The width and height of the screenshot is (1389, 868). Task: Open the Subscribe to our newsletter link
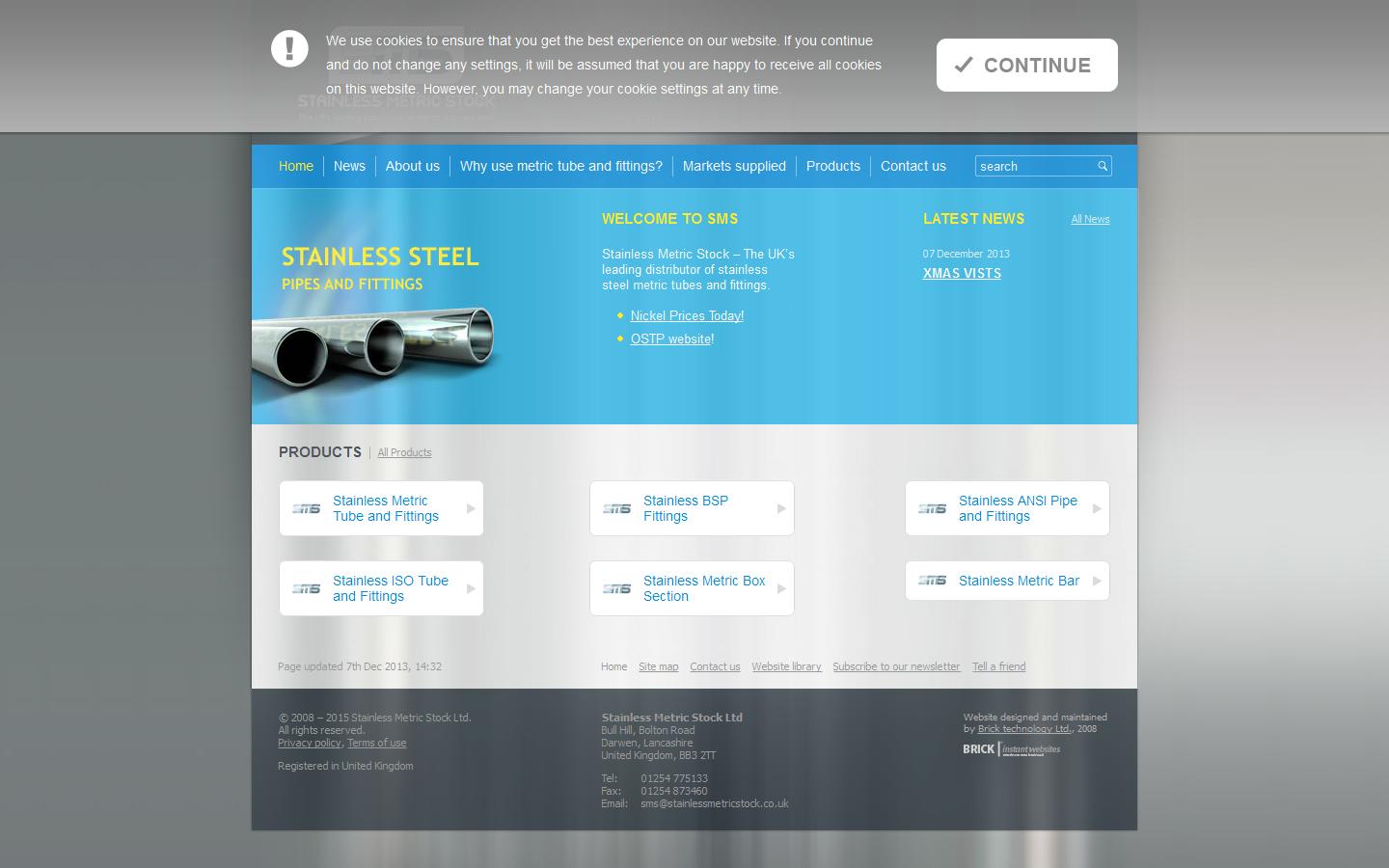point(896,666)
